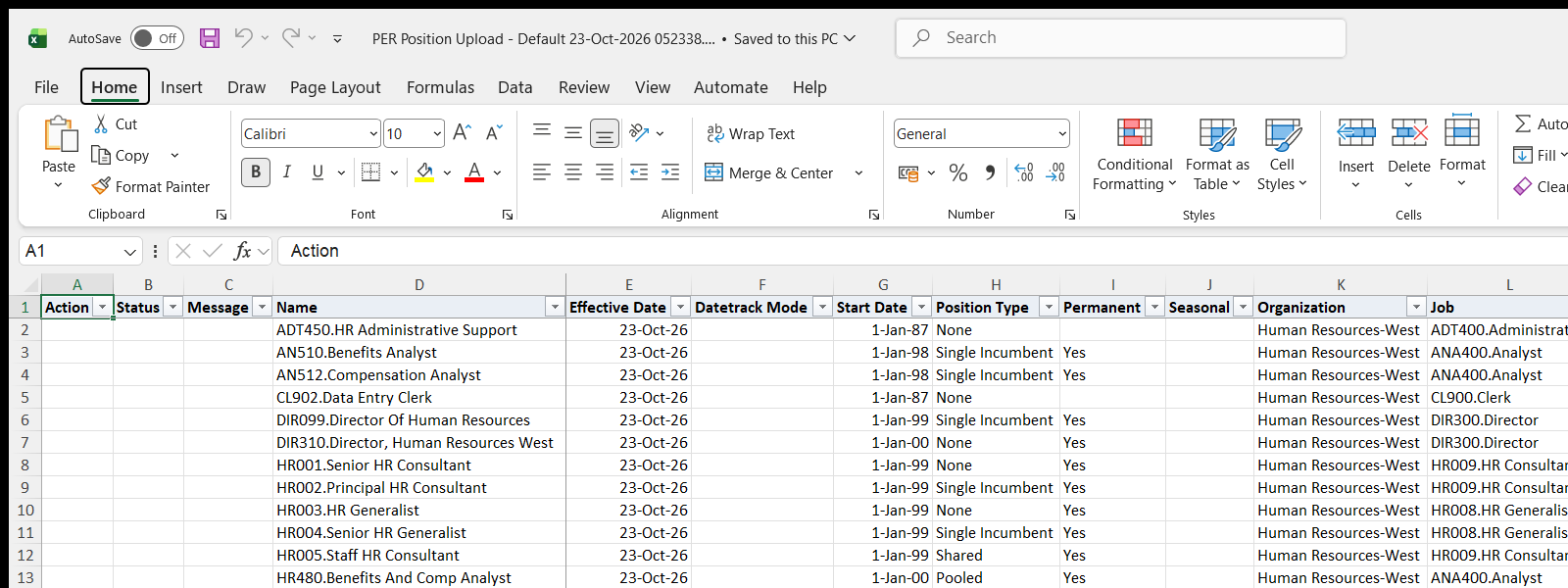
Task: Align text left icon
Action: (x=542, y=172)
